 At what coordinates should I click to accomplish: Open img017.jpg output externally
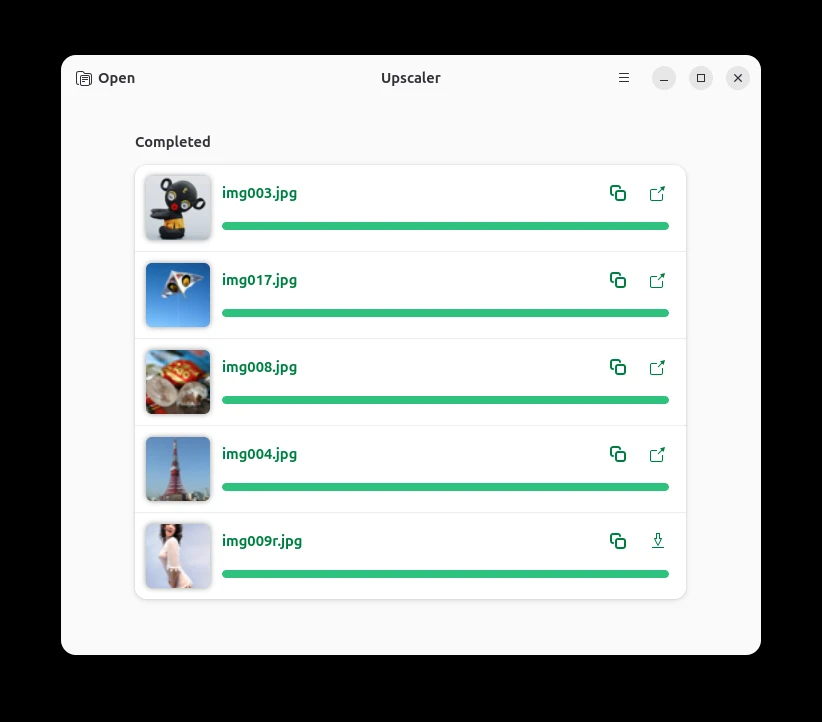[657, 281]
